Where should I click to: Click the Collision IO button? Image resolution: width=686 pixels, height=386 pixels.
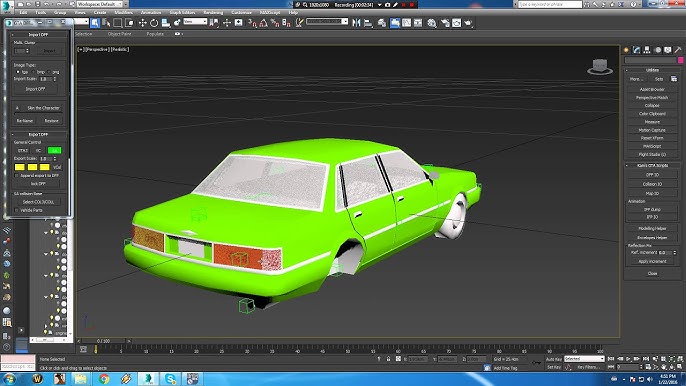pos(652,184)
